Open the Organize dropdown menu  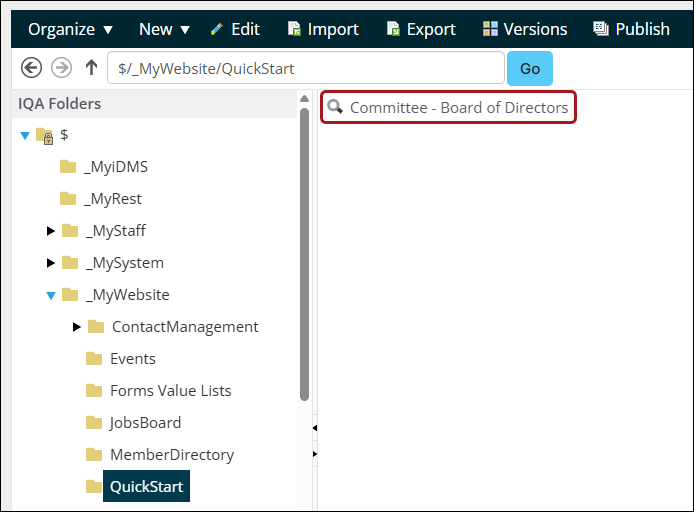[x=70, y=29]
